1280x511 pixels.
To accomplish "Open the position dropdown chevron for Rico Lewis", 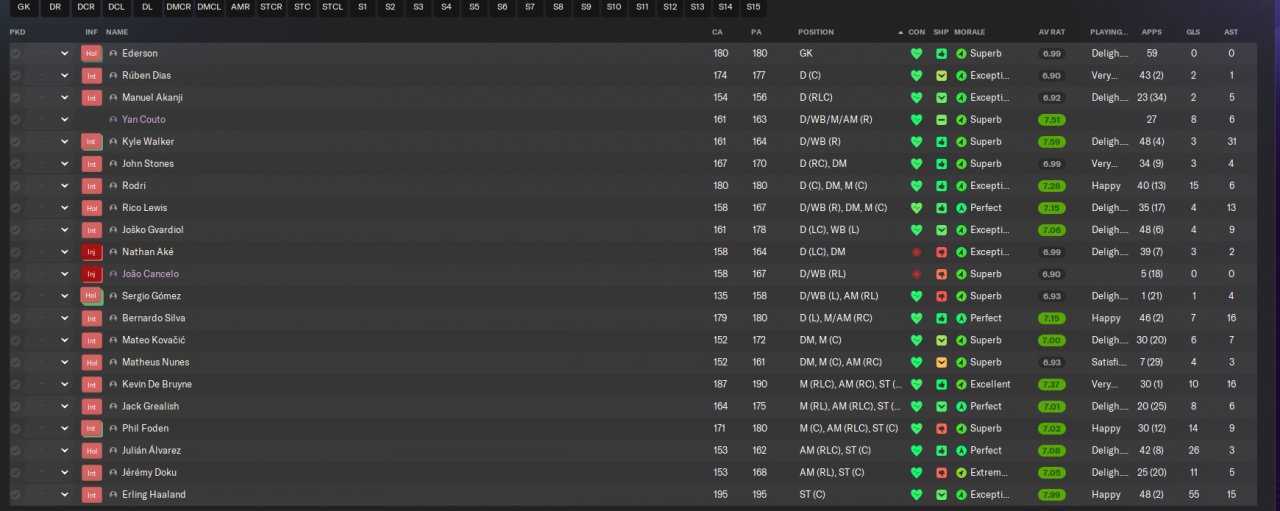I will tap(65, 208).
